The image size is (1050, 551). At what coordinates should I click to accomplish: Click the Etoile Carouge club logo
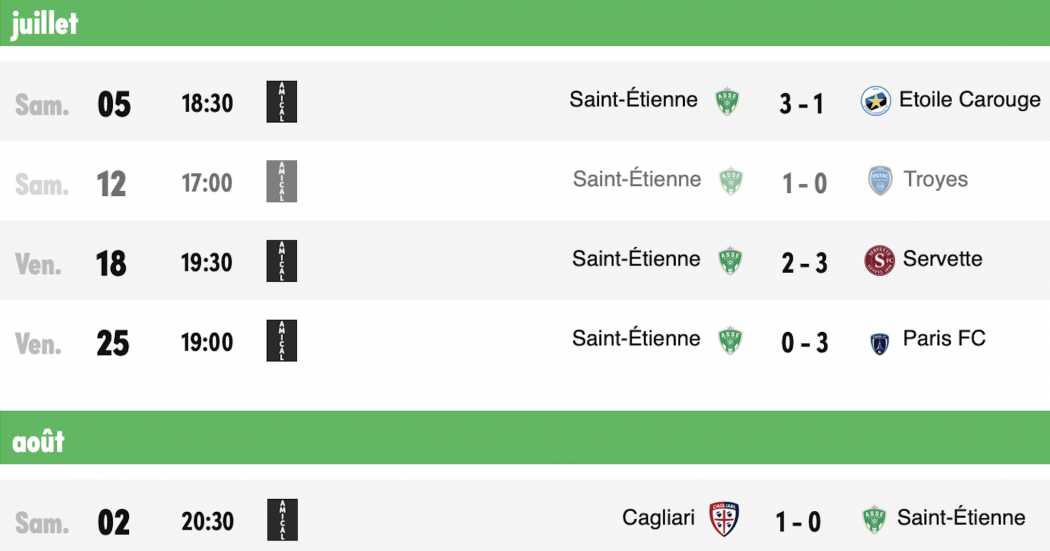point(875,101)
